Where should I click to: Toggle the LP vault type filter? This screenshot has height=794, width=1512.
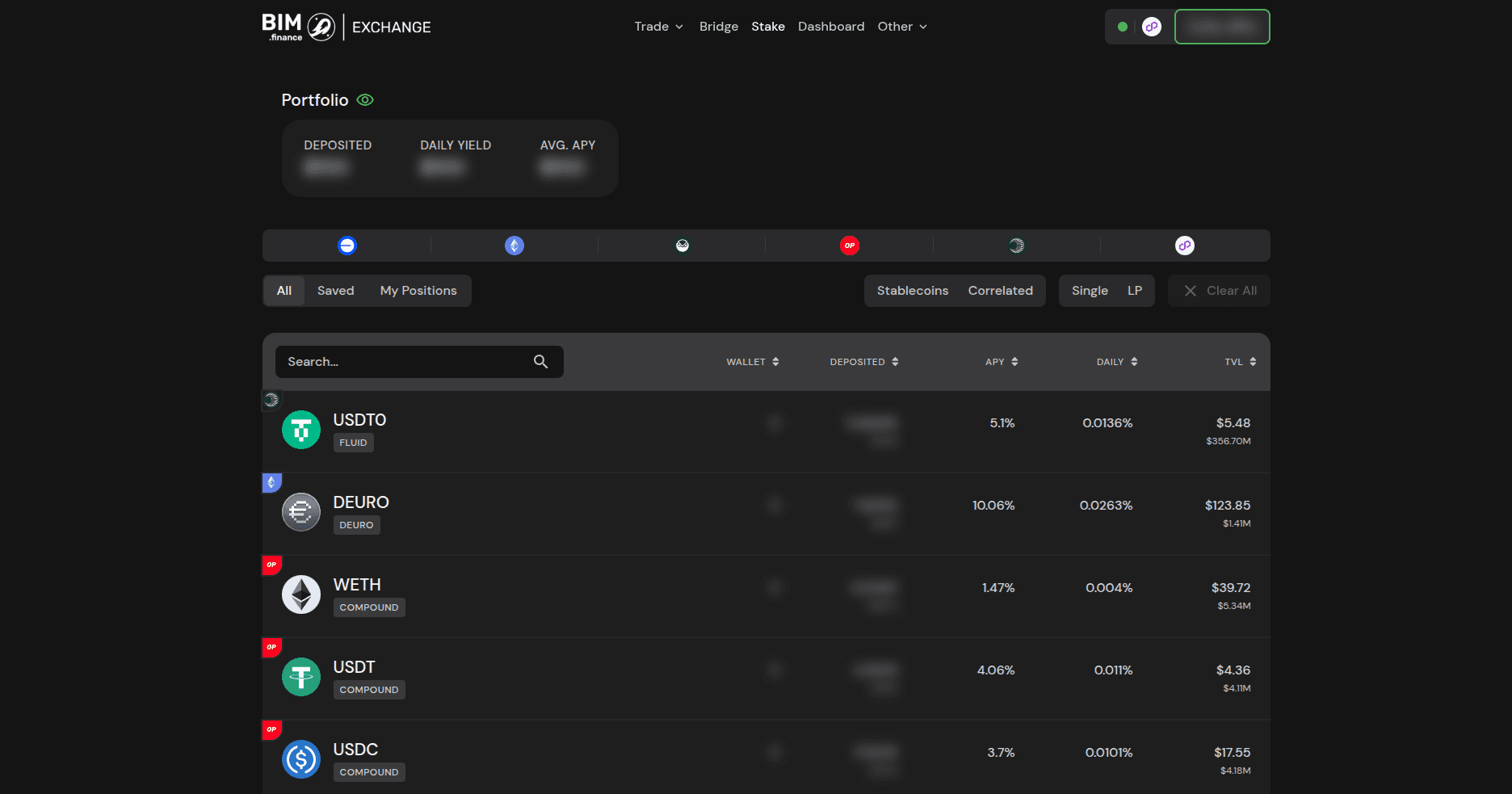1134,291
